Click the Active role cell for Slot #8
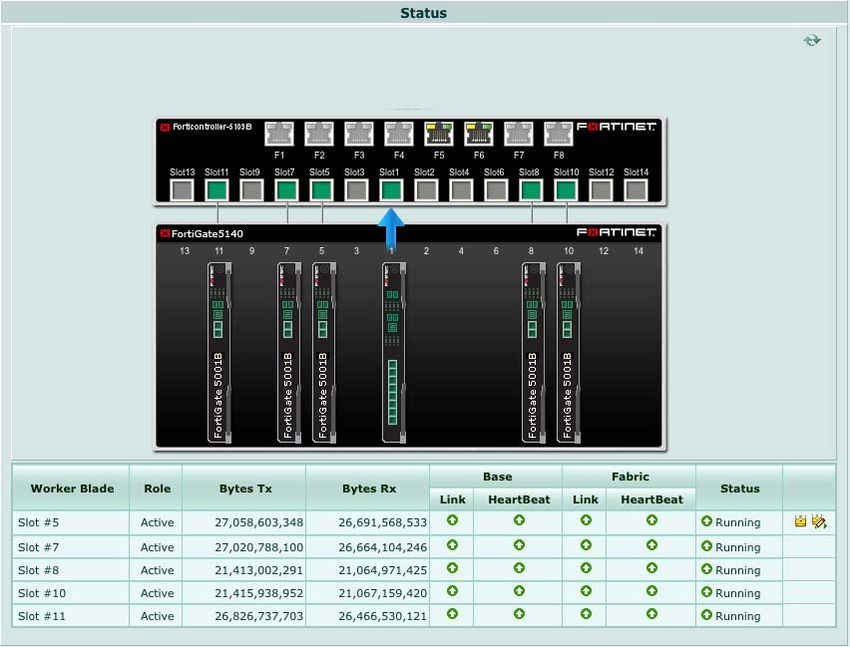 tap(157, 570)
